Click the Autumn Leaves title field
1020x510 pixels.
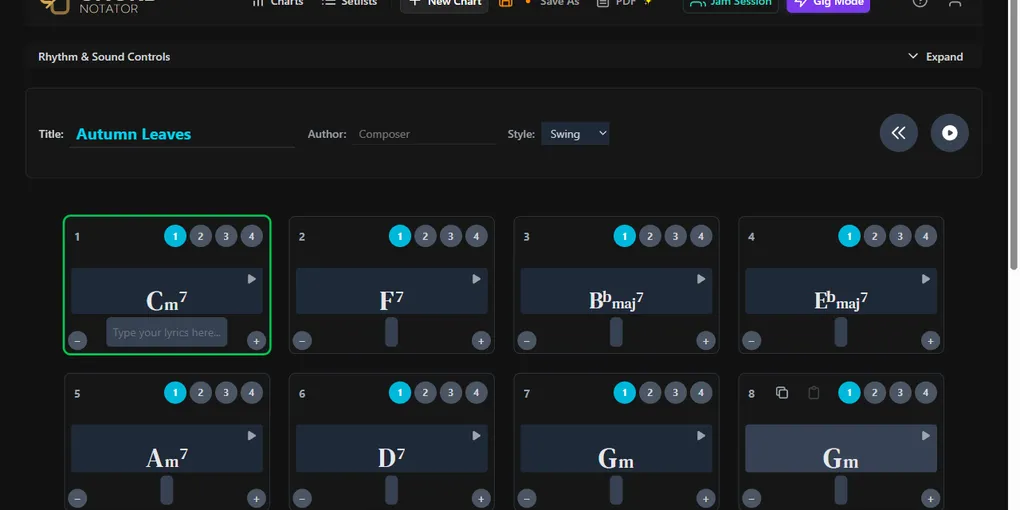(182, 134)
